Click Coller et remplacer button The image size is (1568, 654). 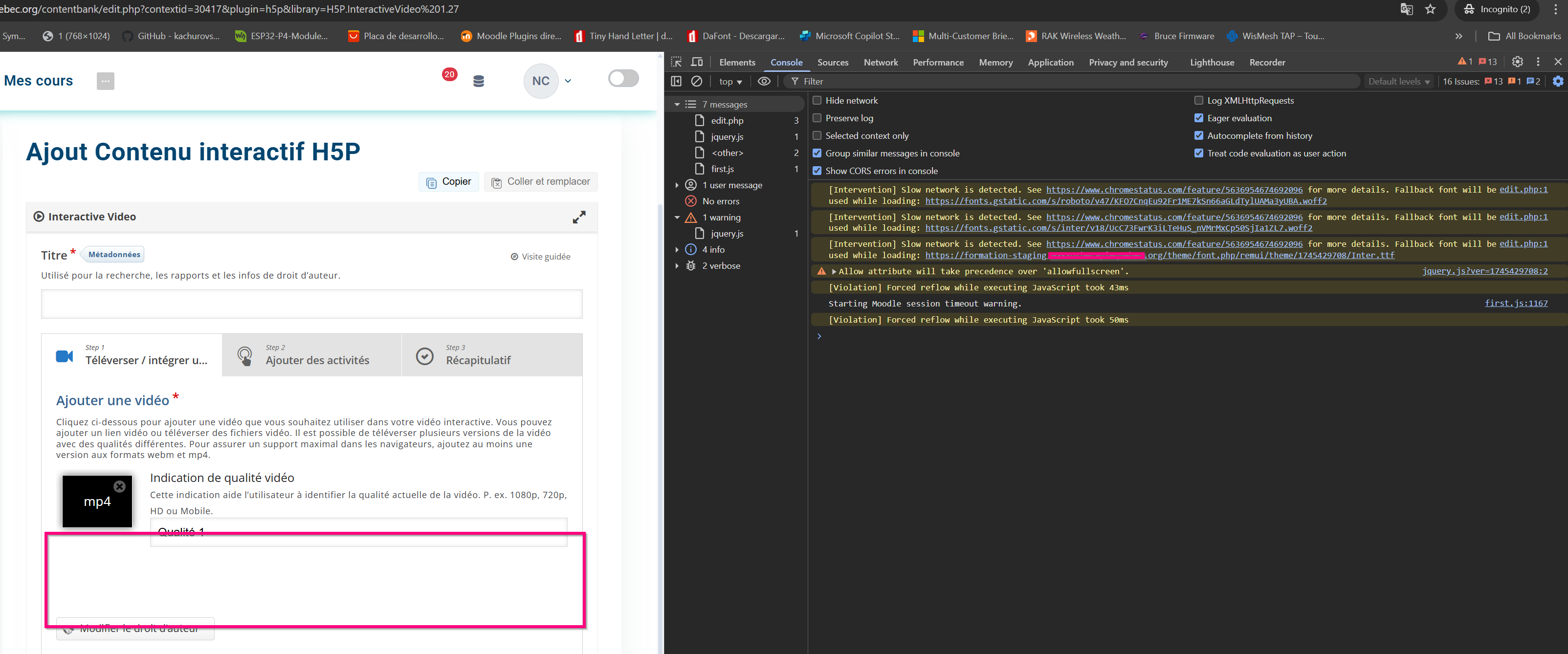tap(541, 182)
